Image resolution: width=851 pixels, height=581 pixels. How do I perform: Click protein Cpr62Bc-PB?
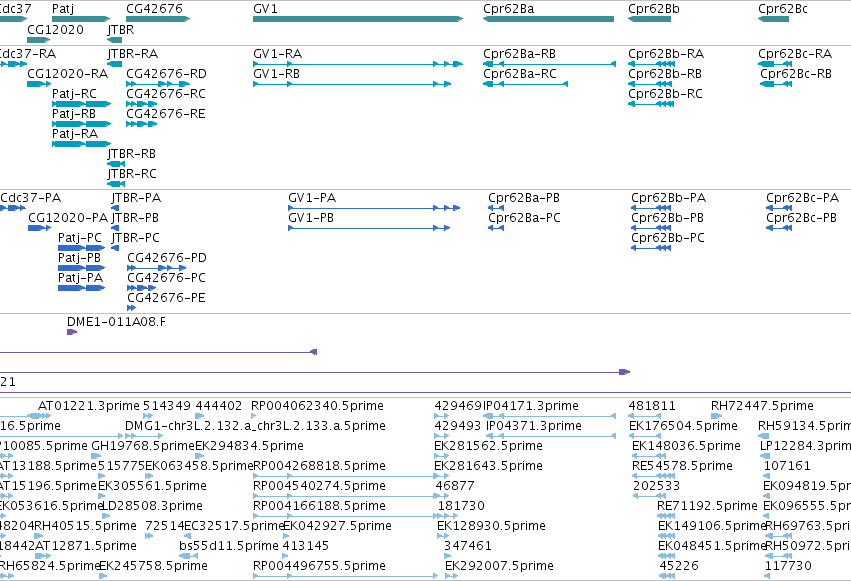click(779, 228)
